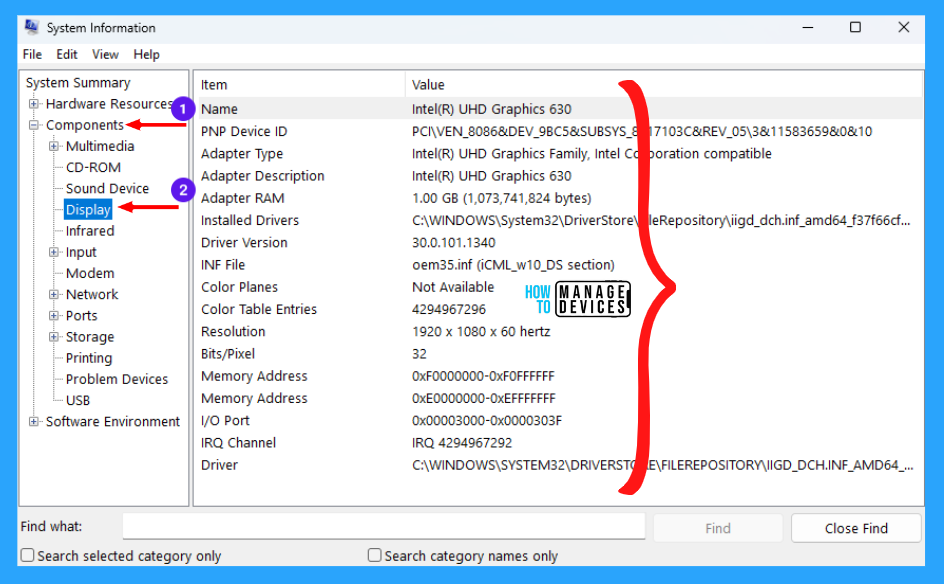Click the IRQ 4294967292 value
Viewport: 944px width, 584px height.
pos(462,443)
